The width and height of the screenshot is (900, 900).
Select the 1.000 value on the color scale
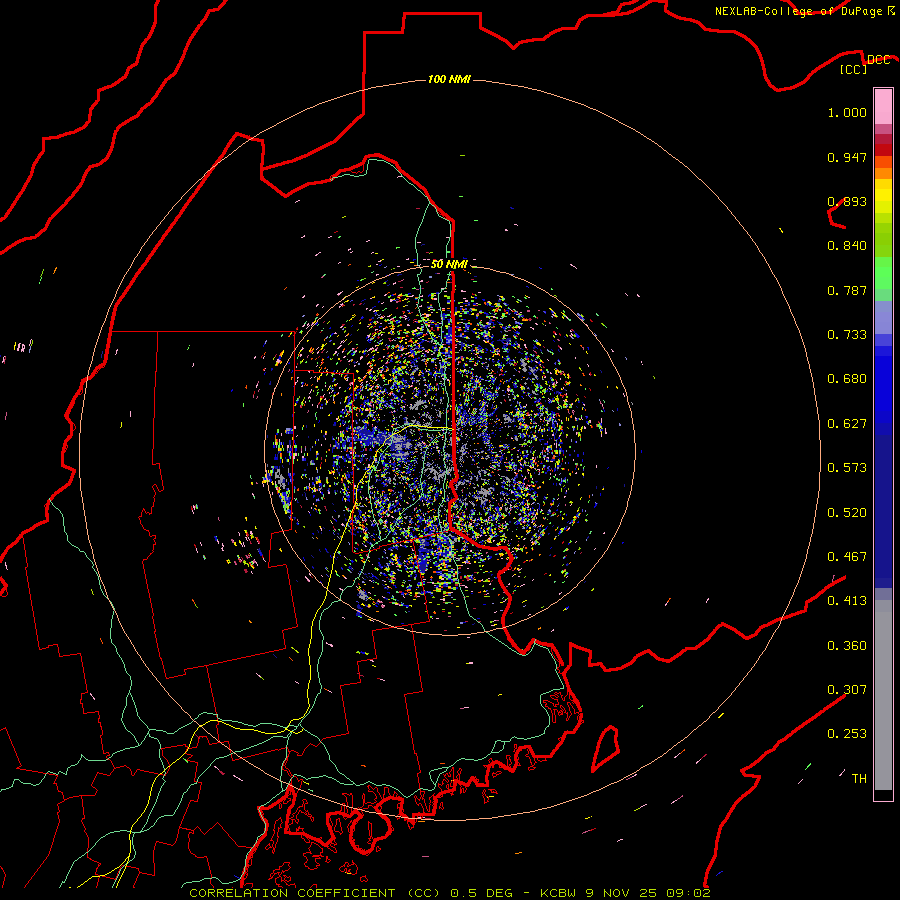tap(847, 112)
